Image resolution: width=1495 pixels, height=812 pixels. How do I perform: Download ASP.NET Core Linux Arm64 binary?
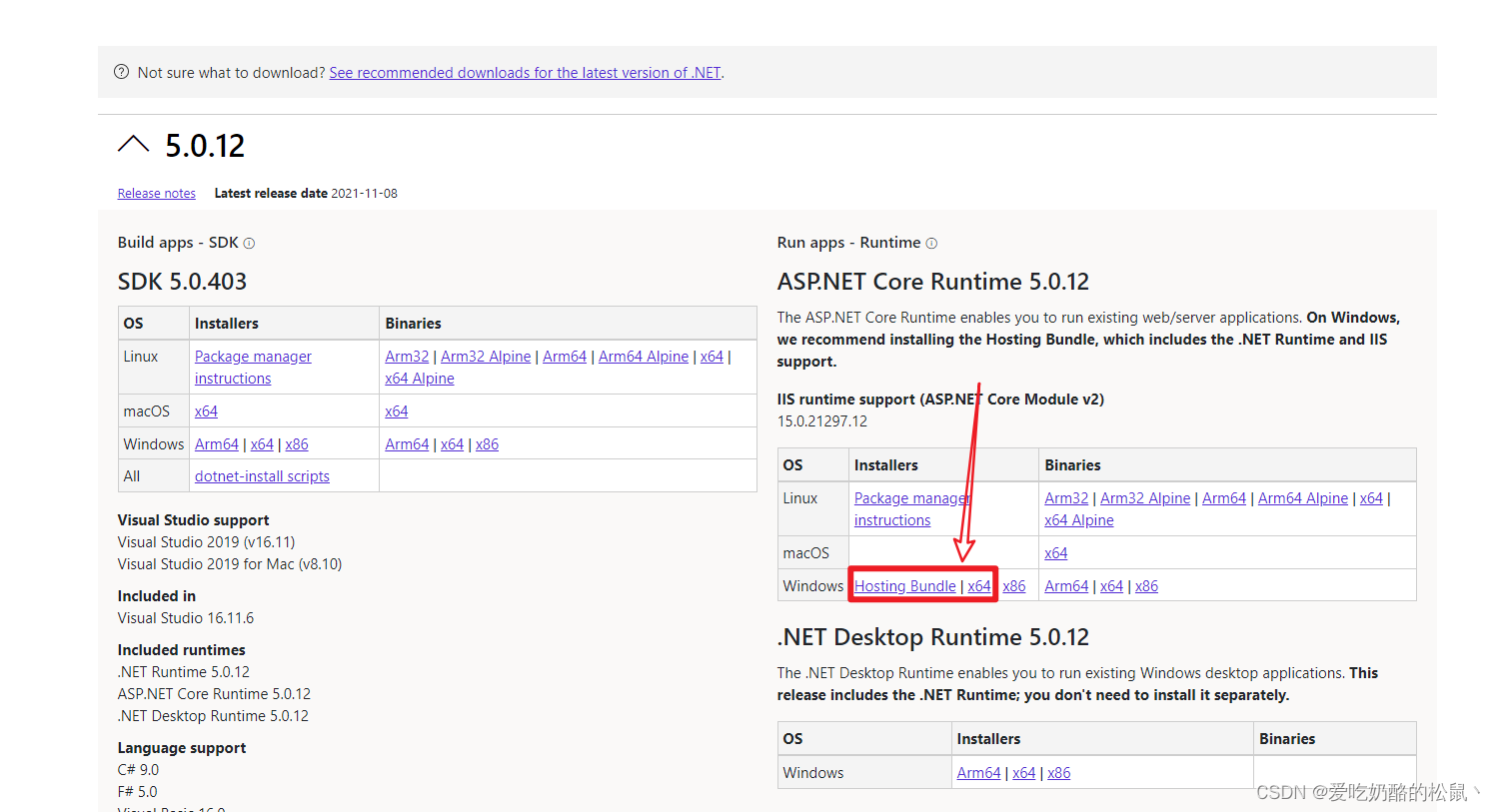pyautogui.click(x=1224, y=498)
